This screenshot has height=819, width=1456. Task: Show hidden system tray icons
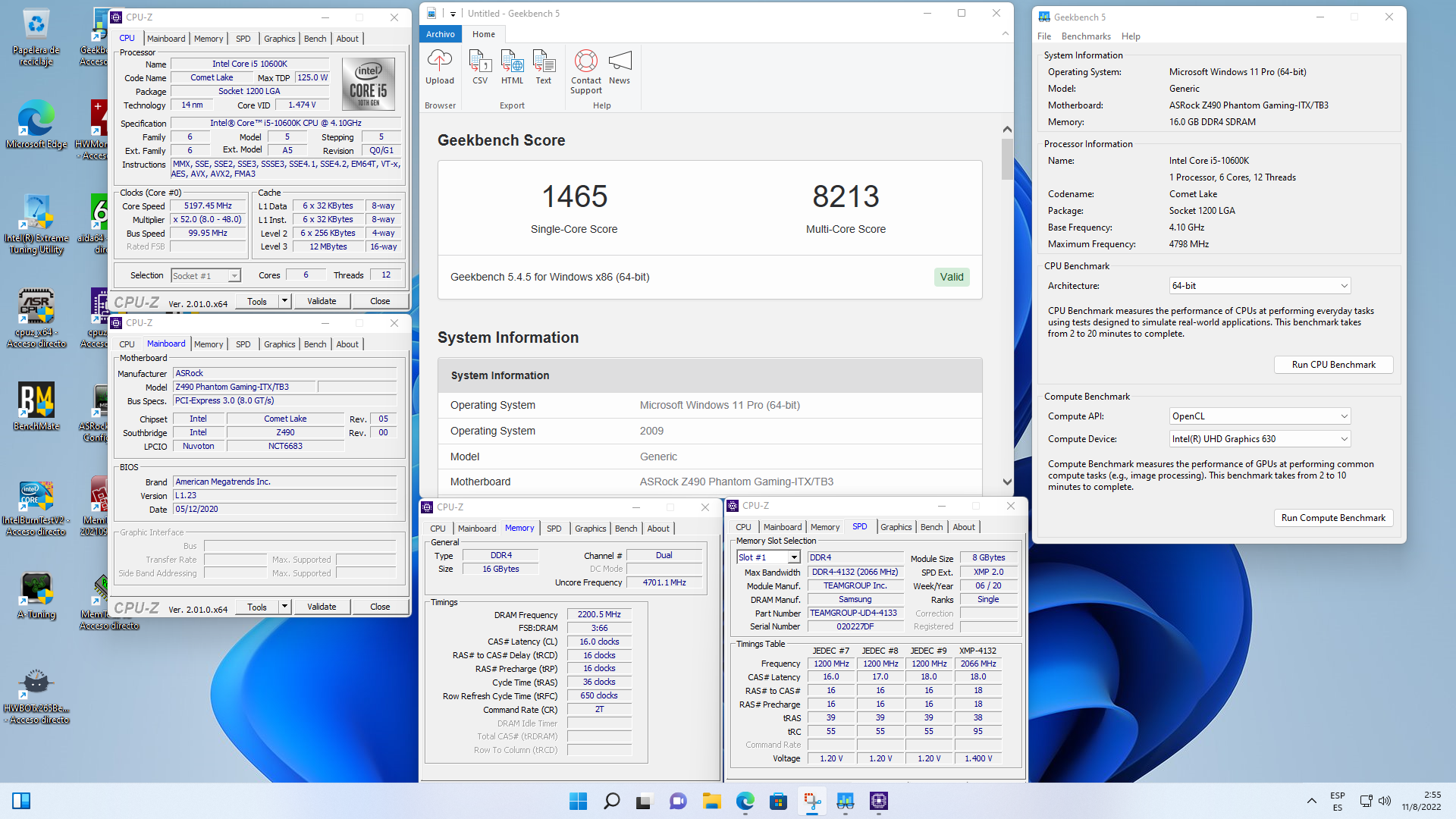(1311, 801)
